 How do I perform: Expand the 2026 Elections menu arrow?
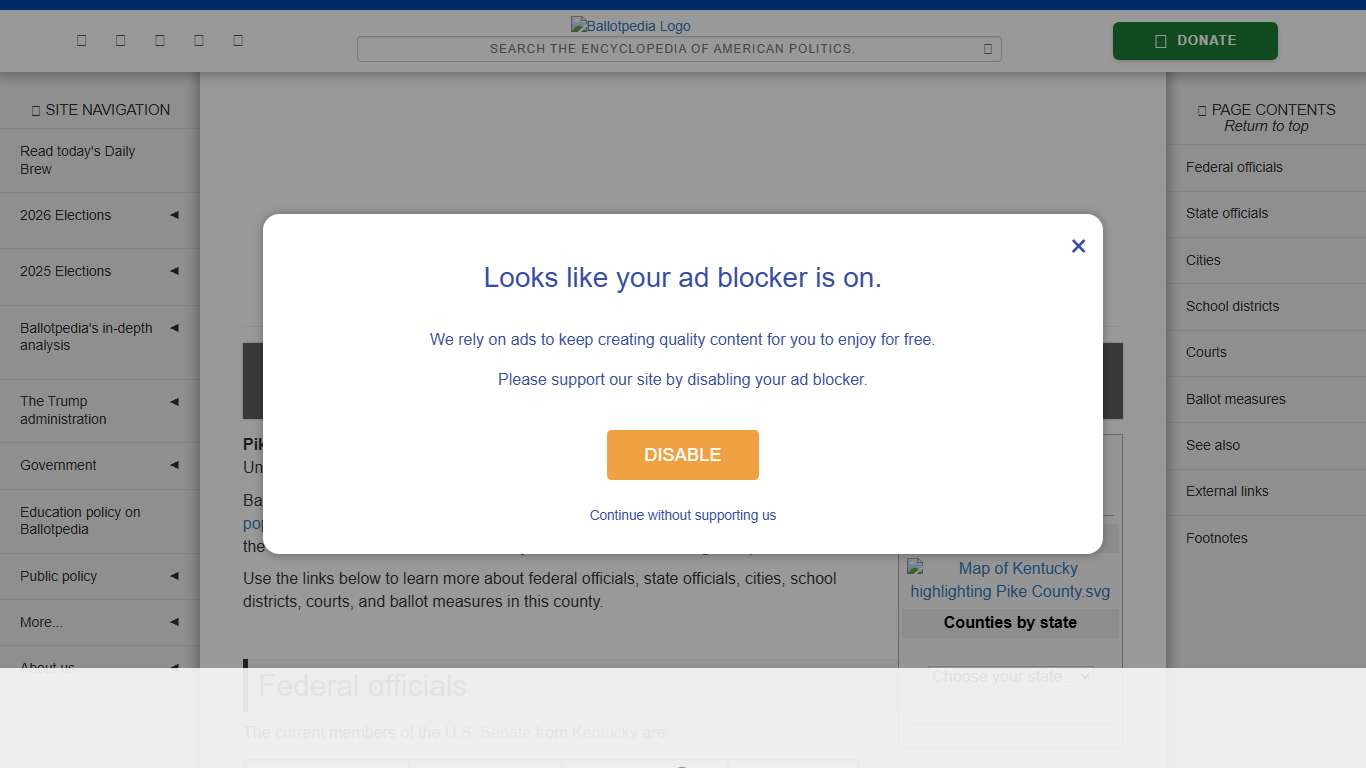tap(174, 215)
